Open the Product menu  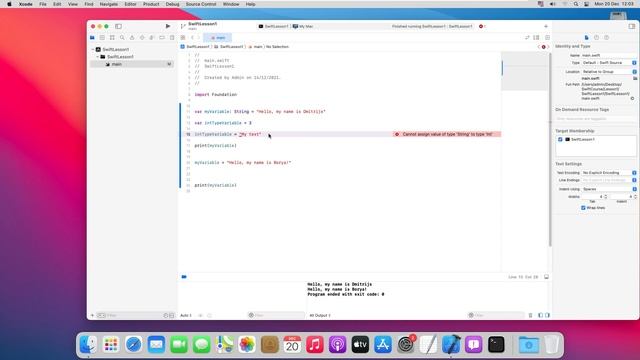pos(151,4)
